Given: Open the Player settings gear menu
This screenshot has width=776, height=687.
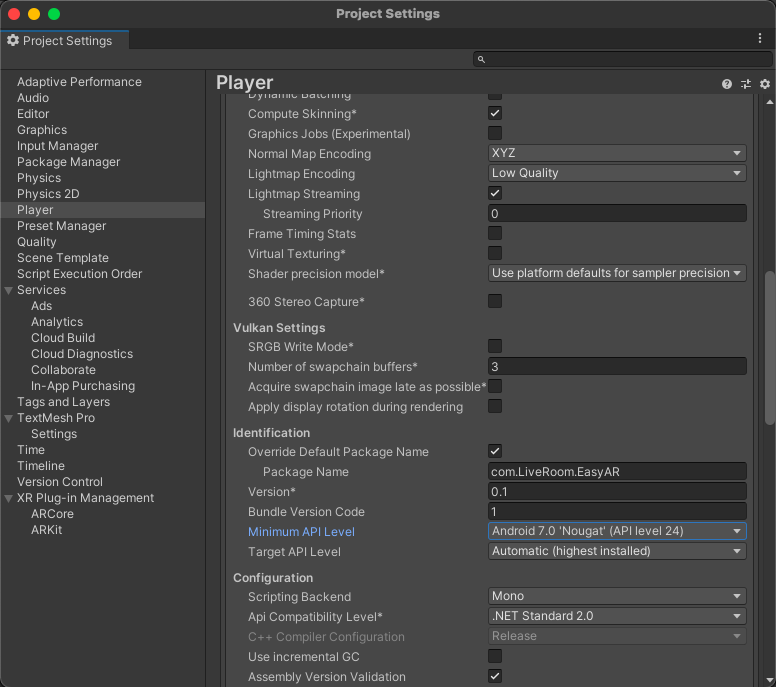Looking at the screenshot, I should tap(765, 84).
